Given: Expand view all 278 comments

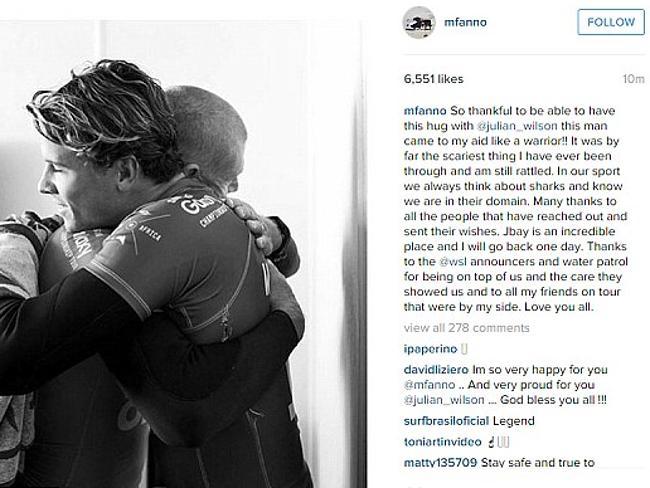Looking at the screenshot, I should [466, 328].
